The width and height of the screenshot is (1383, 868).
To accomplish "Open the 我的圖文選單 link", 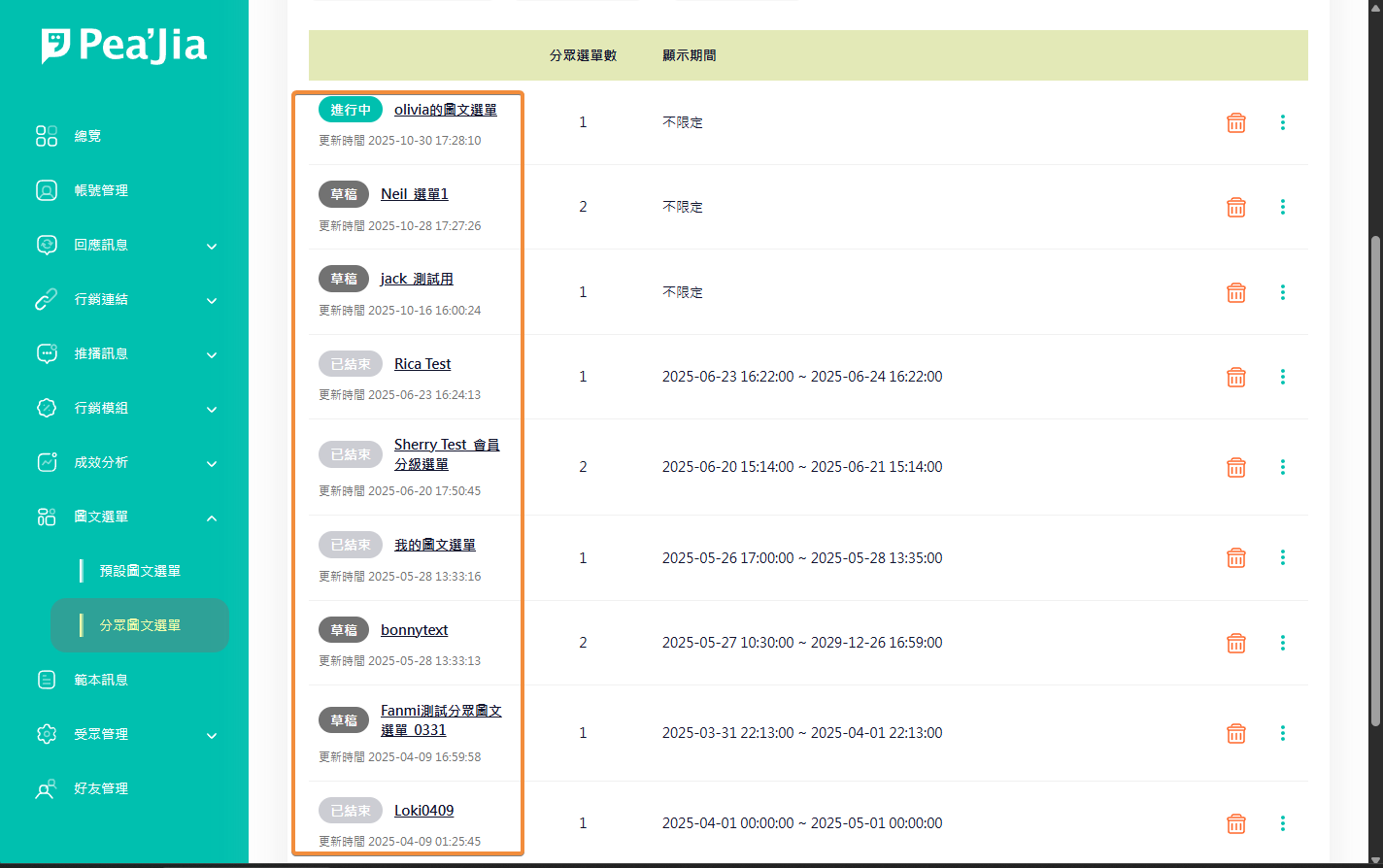I will 434,546.
